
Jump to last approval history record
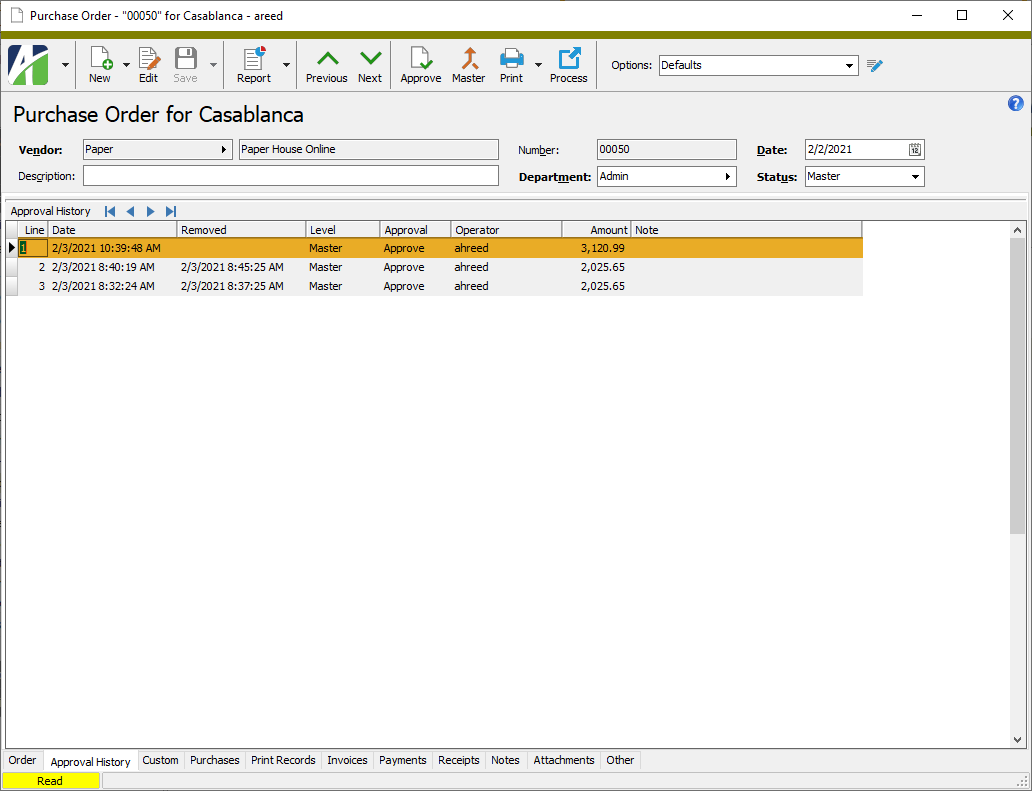tap(171, 211)
